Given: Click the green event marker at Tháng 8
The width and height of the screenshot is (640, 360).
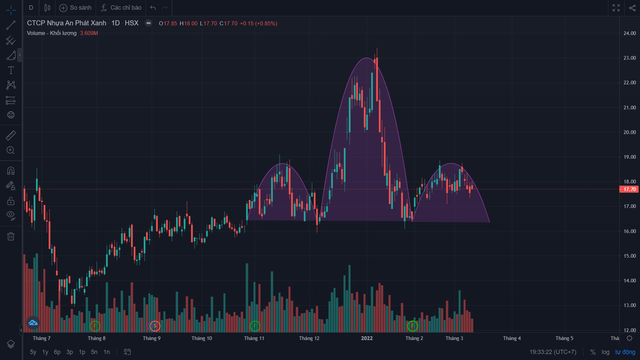Looking at the screenshot, I should (95, 326).
